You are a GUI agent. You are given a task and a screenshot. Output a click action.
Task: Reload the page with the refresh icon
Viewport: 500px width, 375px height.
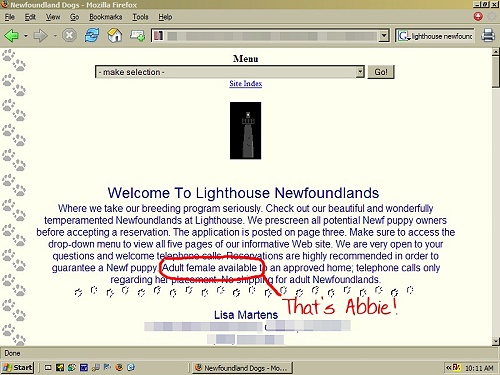[92, 35]
